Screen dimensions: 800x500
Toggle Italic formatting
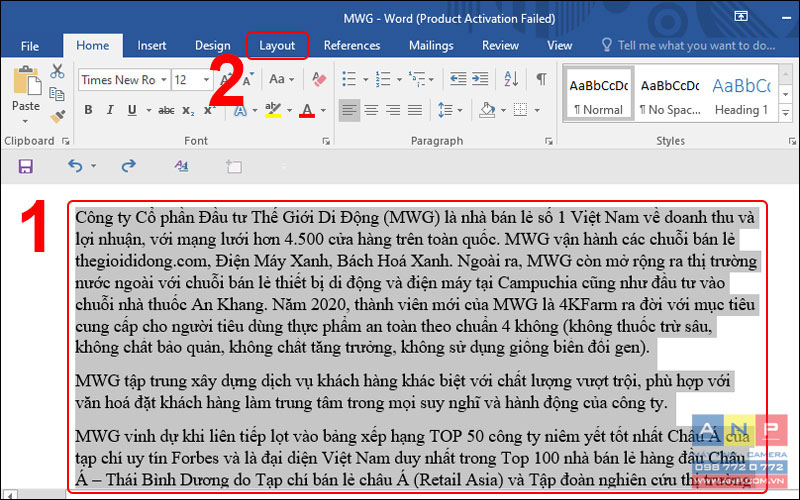[110, 110]
